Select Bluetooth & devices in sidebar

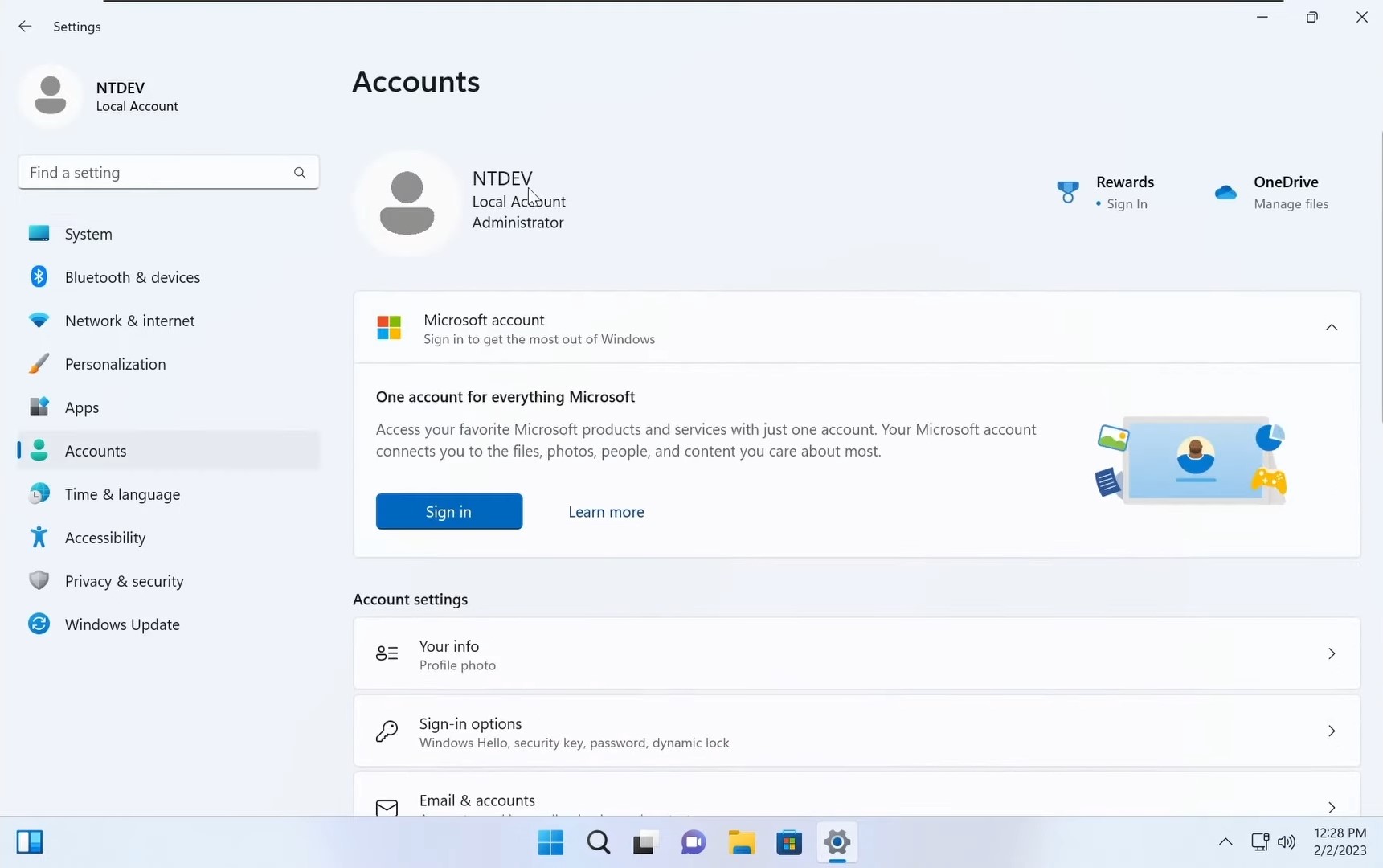(38, 276)
